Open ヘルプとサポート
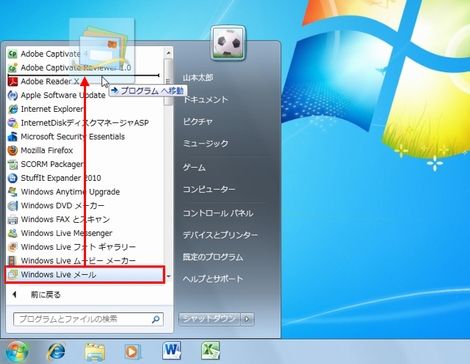The width and height of the screenshot is (470, 364). (213, 279)
